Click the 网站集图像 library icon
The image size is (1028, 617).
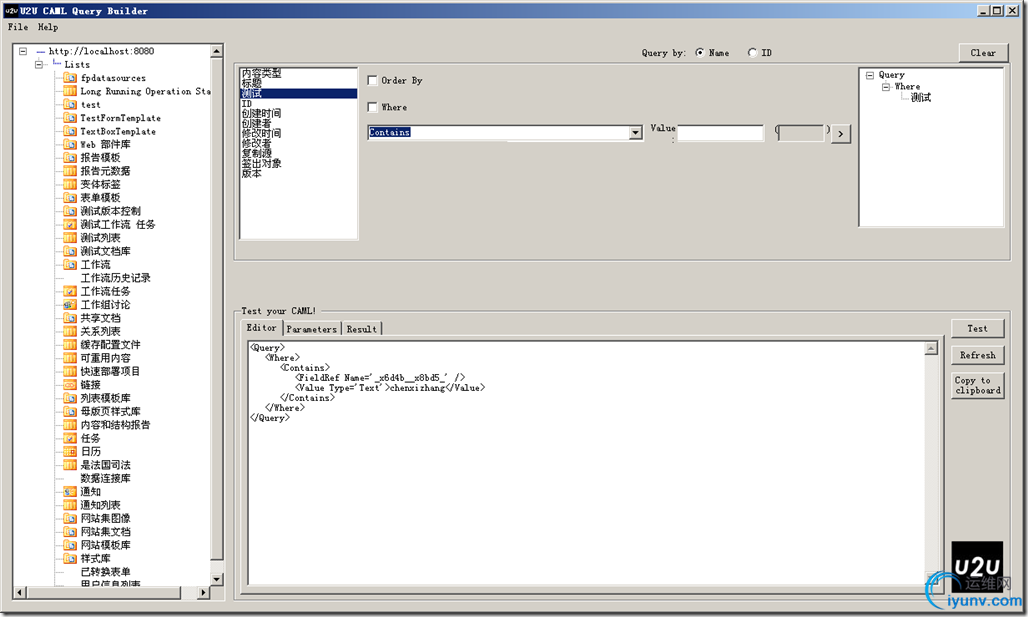pos(70,519)
